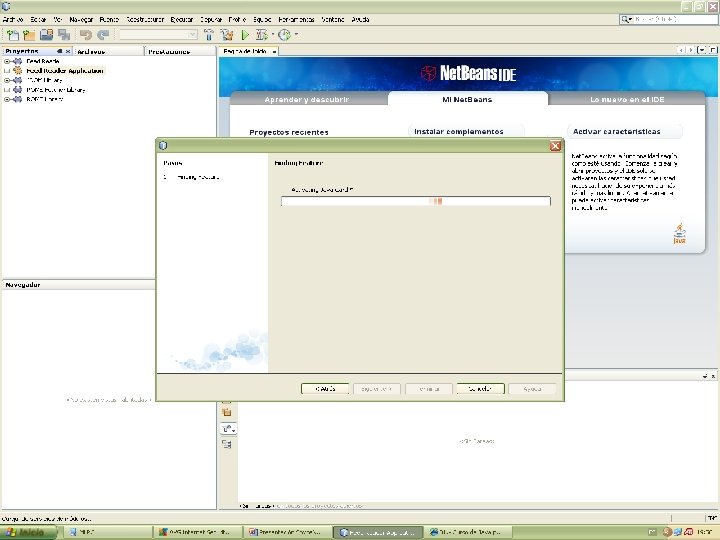This screenshot has width=720, height=540.
Task: Minimize the Proyectos panel with its arrow icon
Action: pyautogui.click(x=60, y=51)
